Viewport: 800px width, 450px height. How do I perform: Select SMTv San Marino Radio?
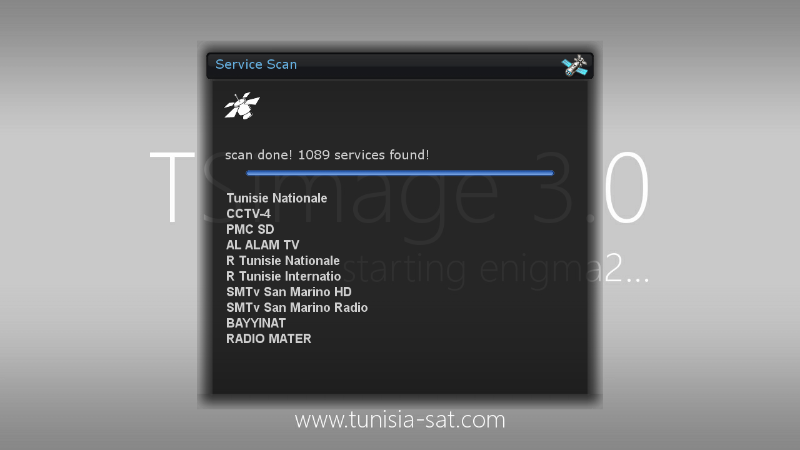297,308
